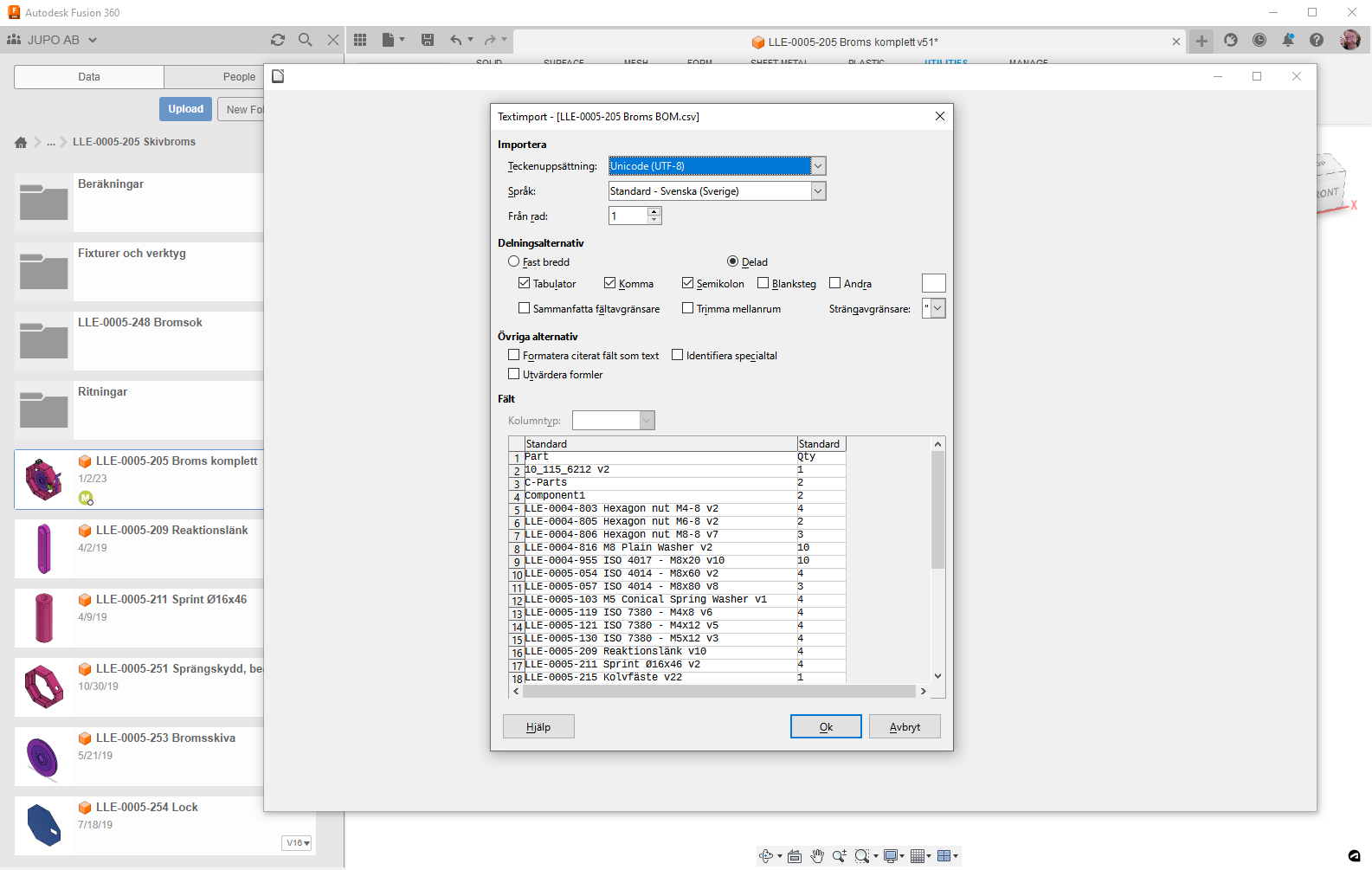Screen dimensions: 1372x870
Task: Open the LLE-0005-254 Lock thumbnail
Action: click(x=43, y=826)
